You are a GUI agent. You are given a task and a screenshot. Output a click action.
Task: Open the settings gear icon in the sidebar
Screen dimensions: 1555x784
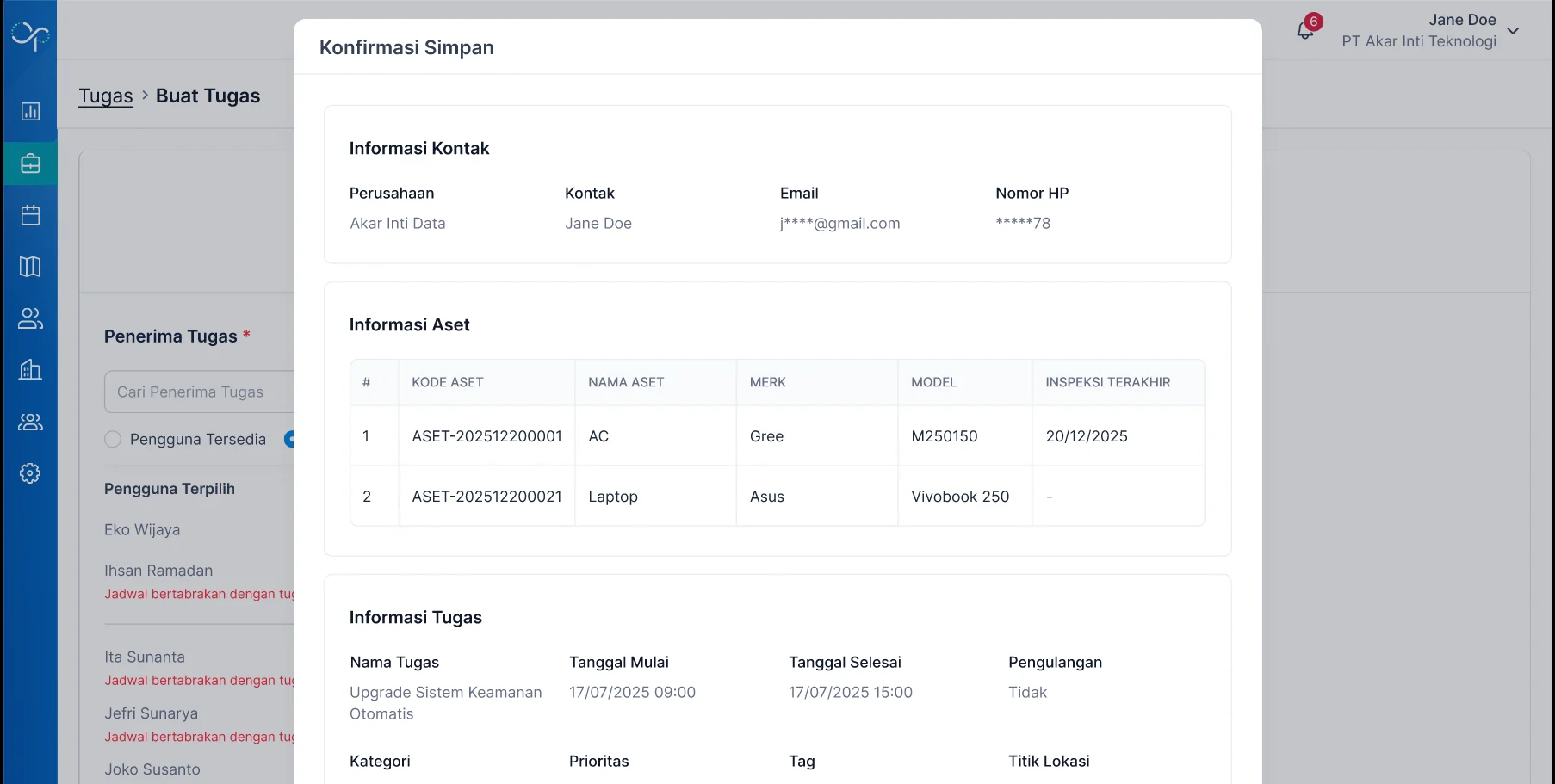click(x=30, y=473)
